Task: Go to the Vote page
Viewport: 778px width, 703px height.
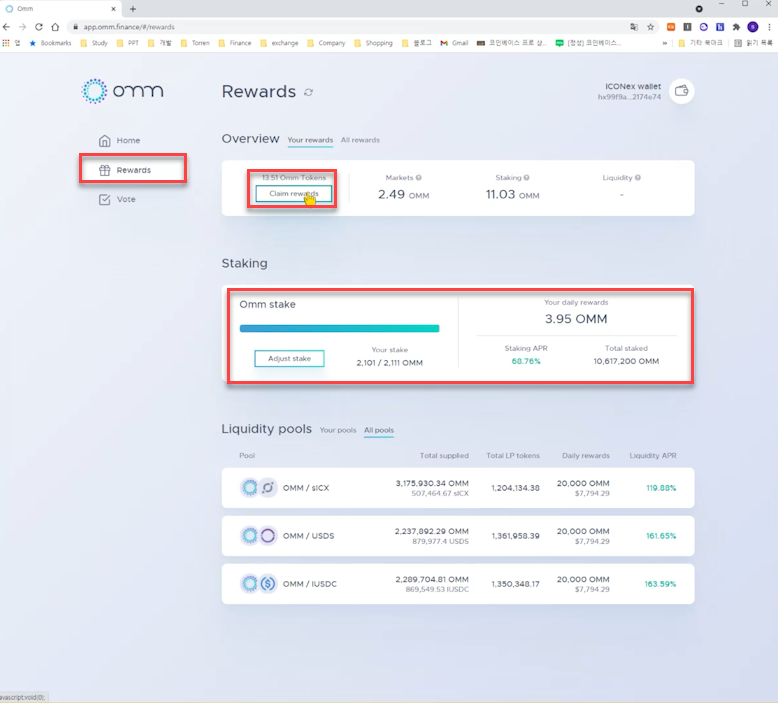Action: tap(117, 199)
